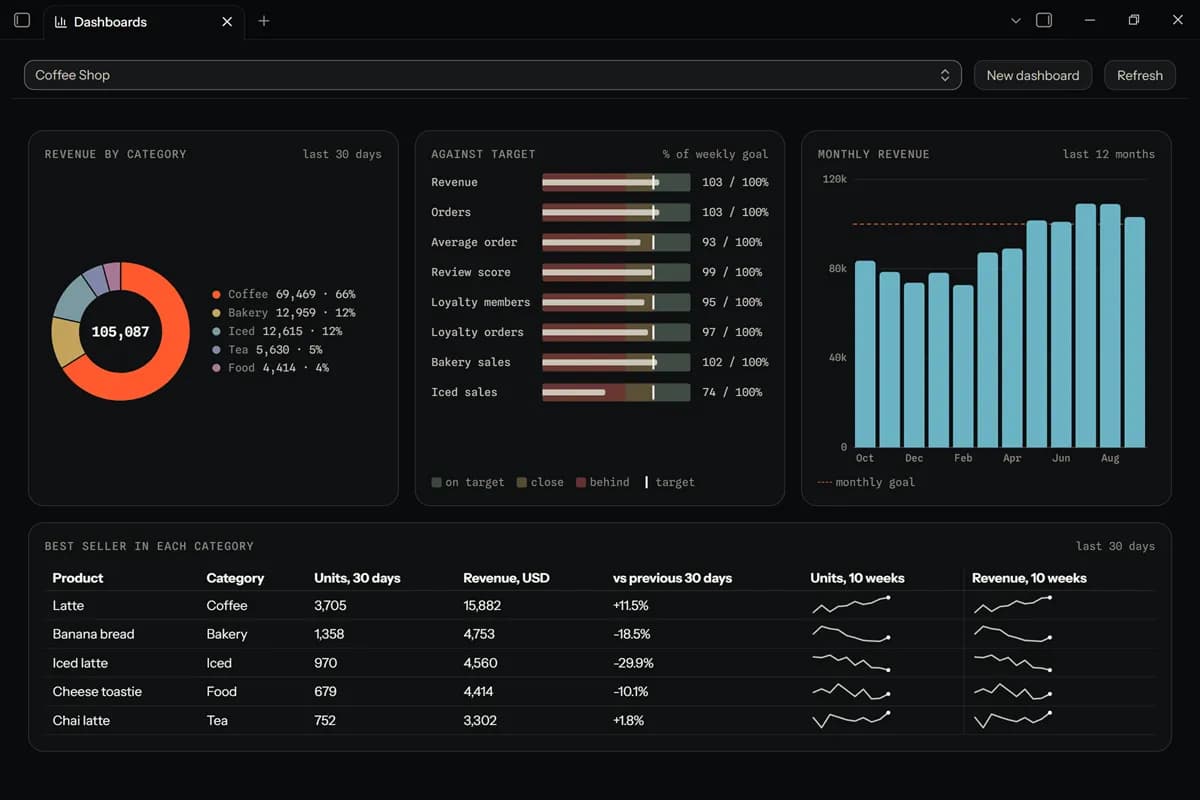The image size is (1200, 800).
Task: Click the Revenue target progress bar
Action: pyautogui.click(x=616, y=182)
